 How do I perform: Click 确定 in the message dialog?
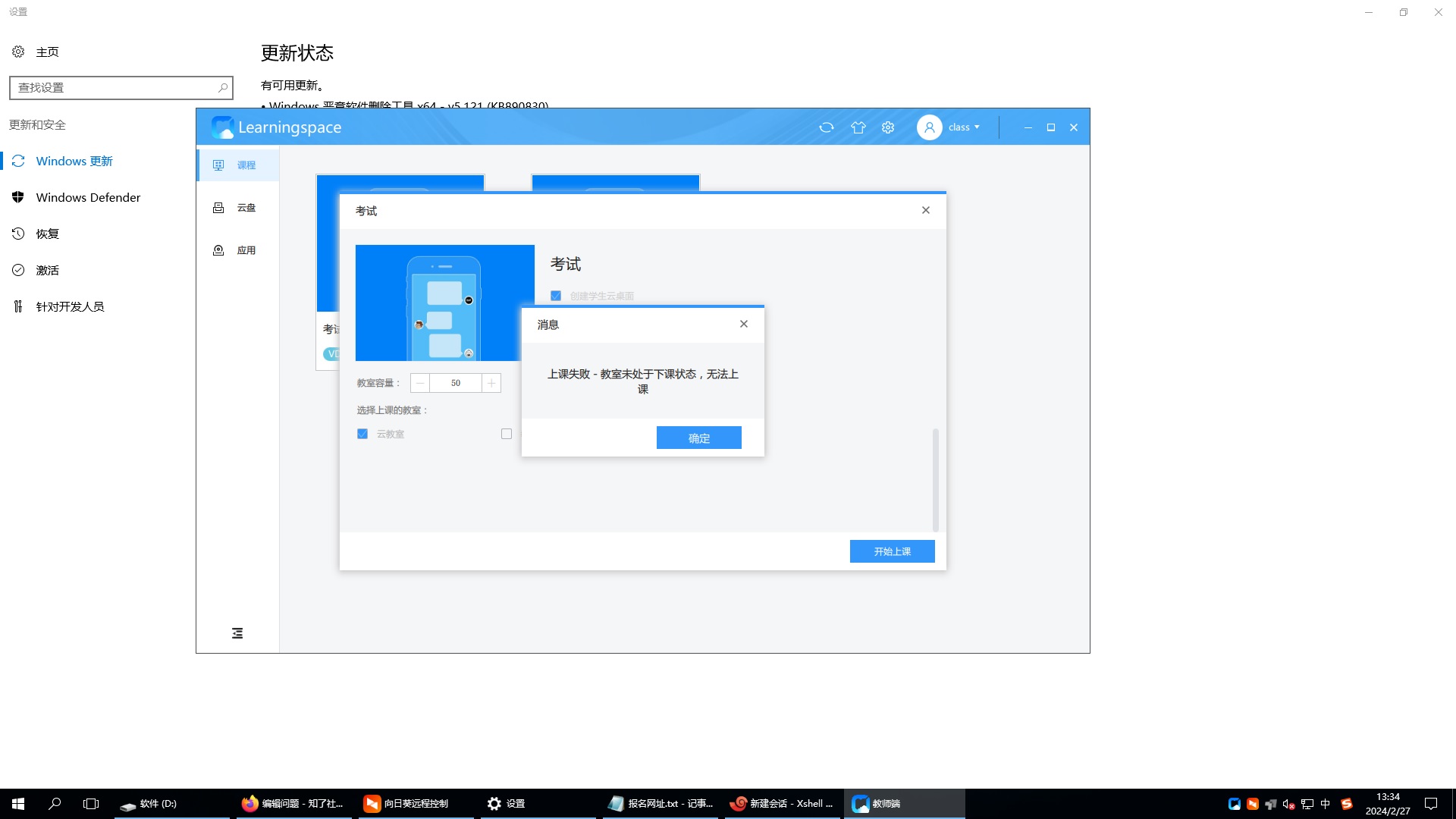click(698, 438)
